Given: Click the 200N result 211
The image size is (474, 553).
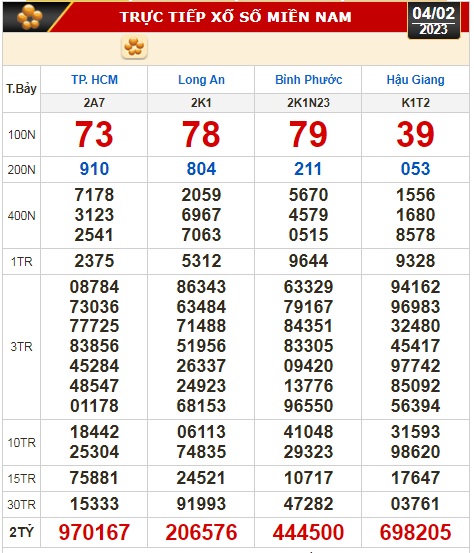Looking at the screenshot, I should [x=308, y=169].
